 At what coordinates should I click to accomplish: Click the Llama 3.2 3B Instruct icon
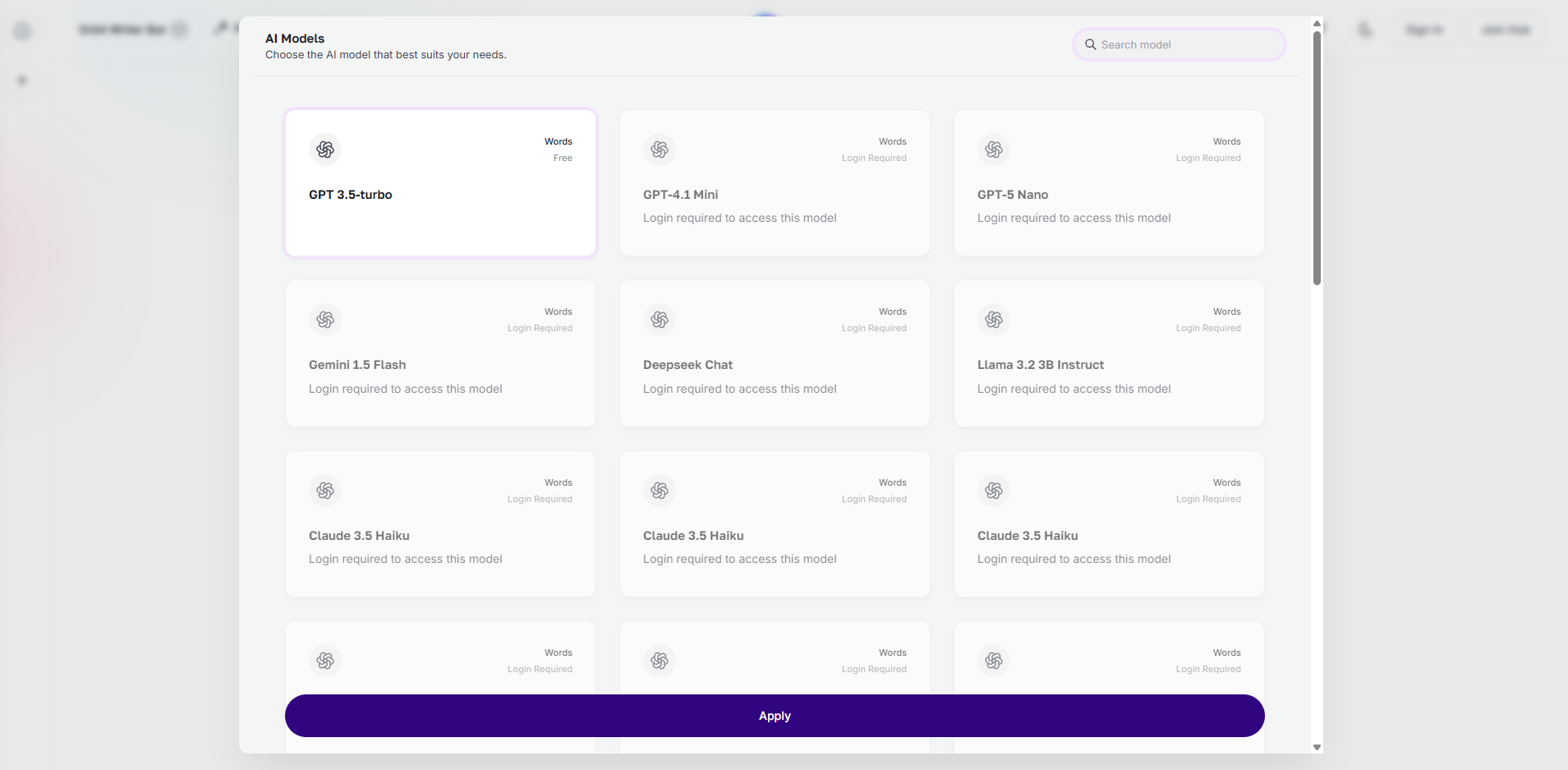coord(993,320)
